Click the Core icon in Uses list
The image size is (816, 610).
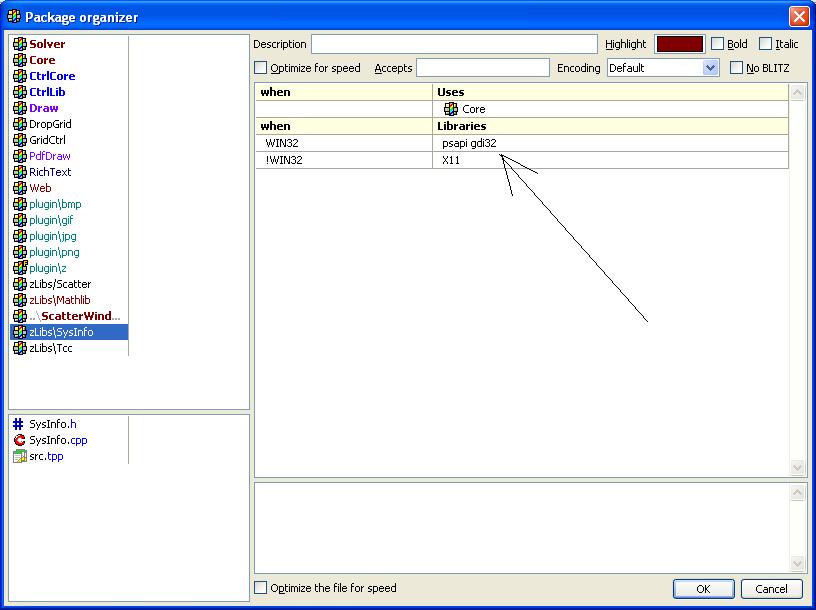(x=451, y=109)
